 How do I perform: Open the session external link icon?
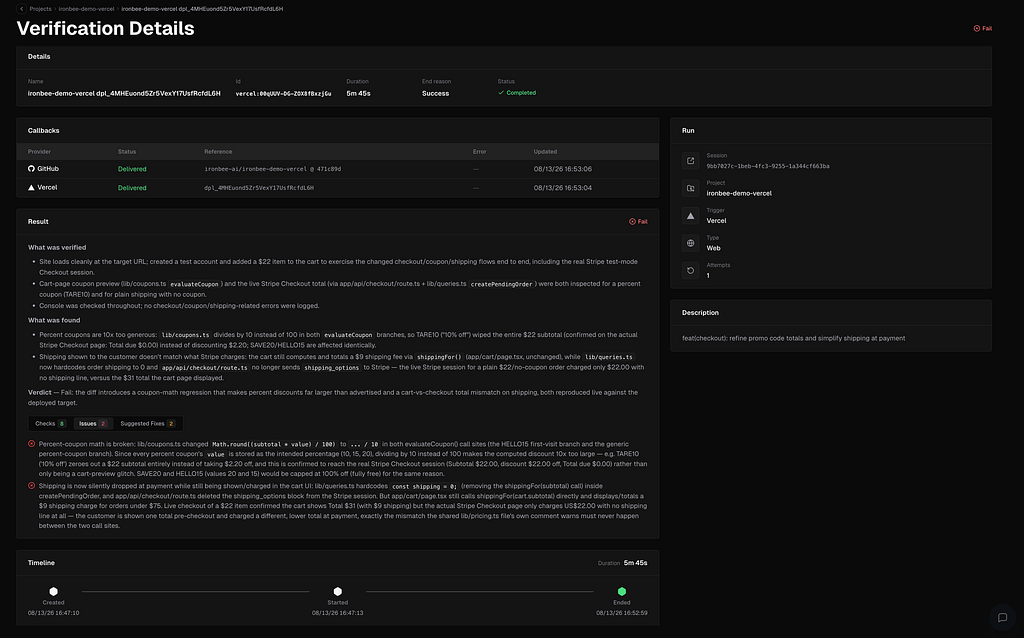[x=690, y=161]
